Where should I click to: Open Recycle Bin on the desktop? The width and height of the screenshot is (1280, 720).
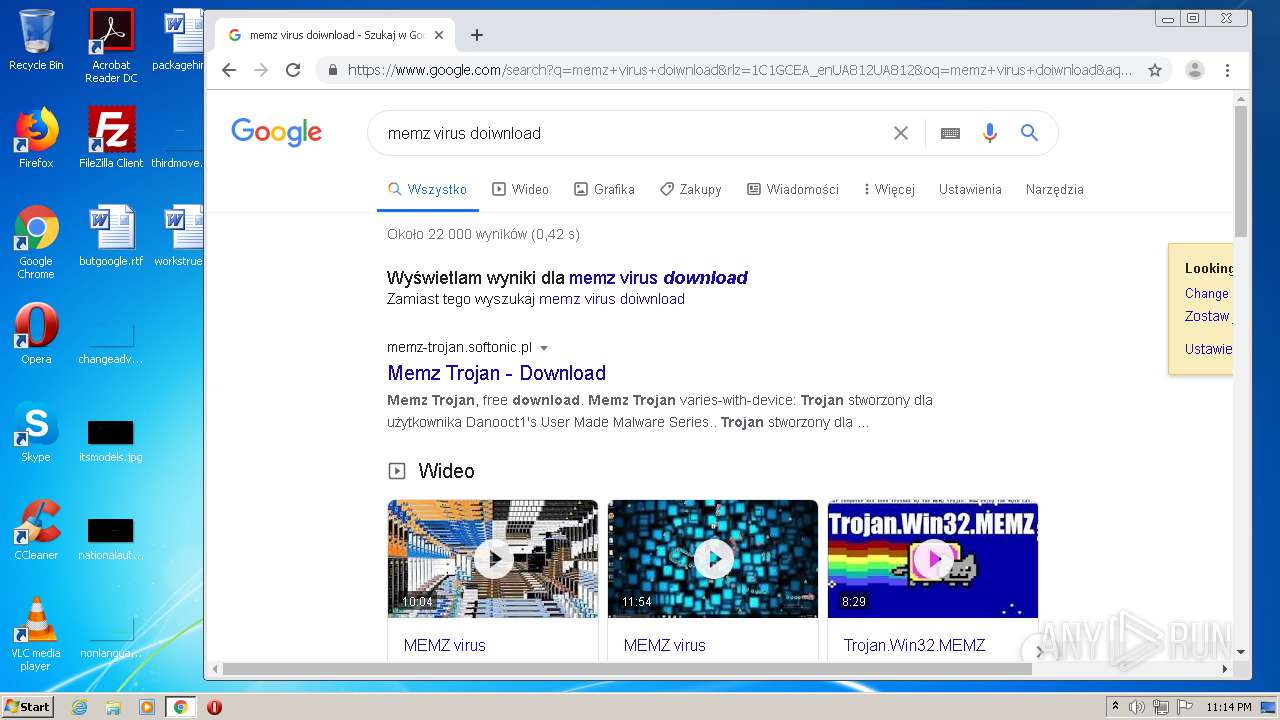(x=36, y=41)
